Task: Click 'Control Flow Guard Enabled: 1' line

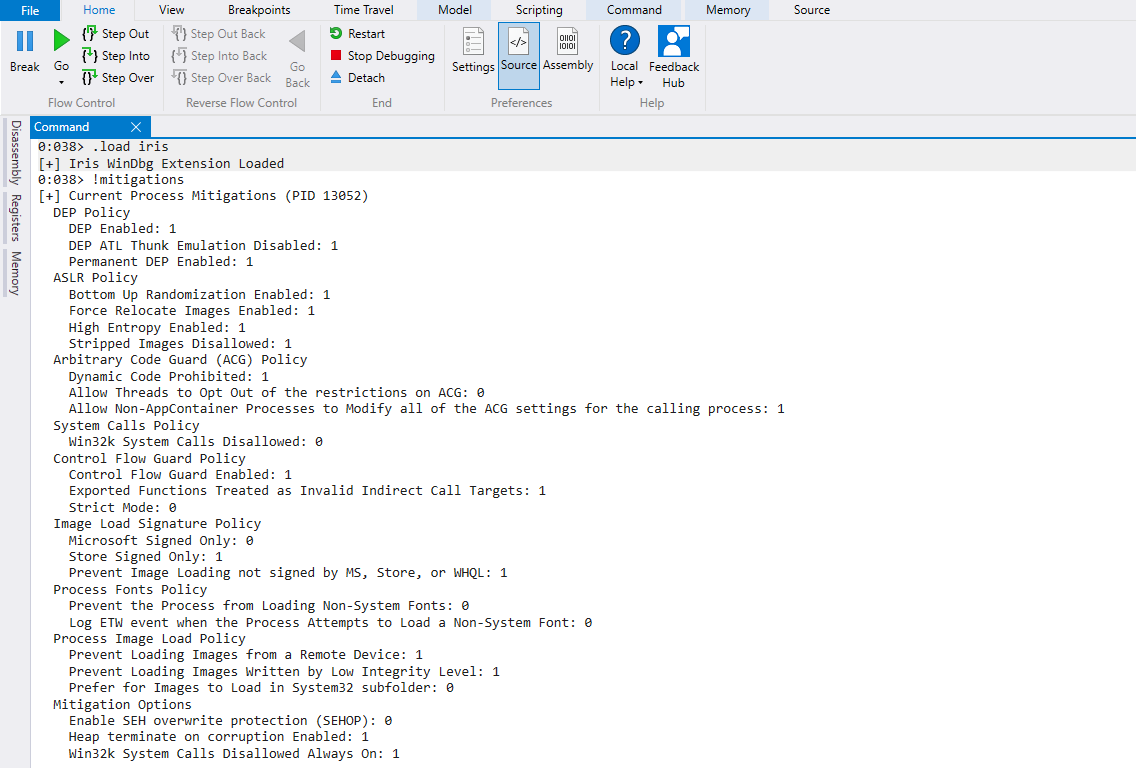Action: (x=180, y=475)
